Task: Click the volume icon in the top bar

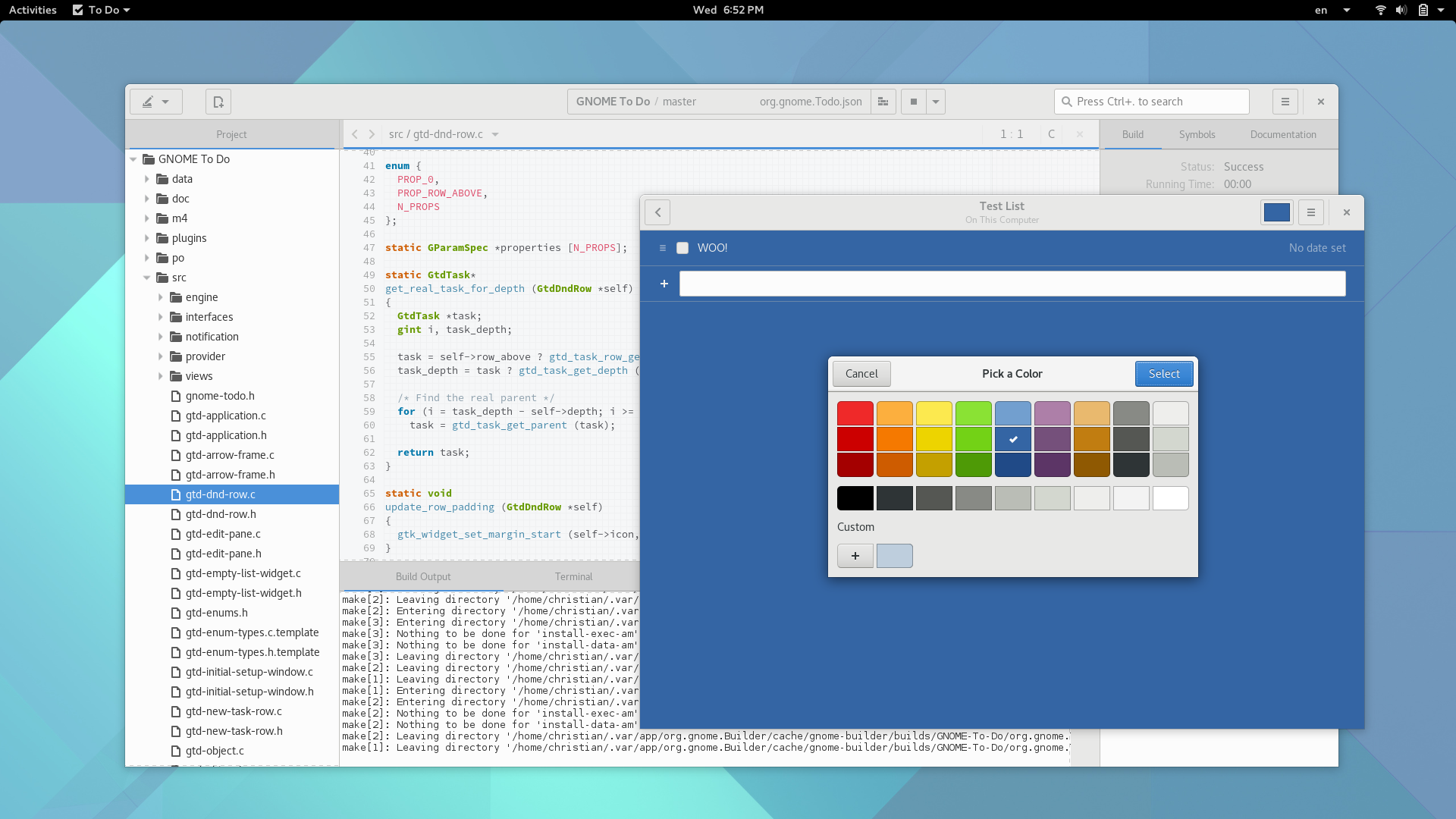Action: tap(1401, 10)
